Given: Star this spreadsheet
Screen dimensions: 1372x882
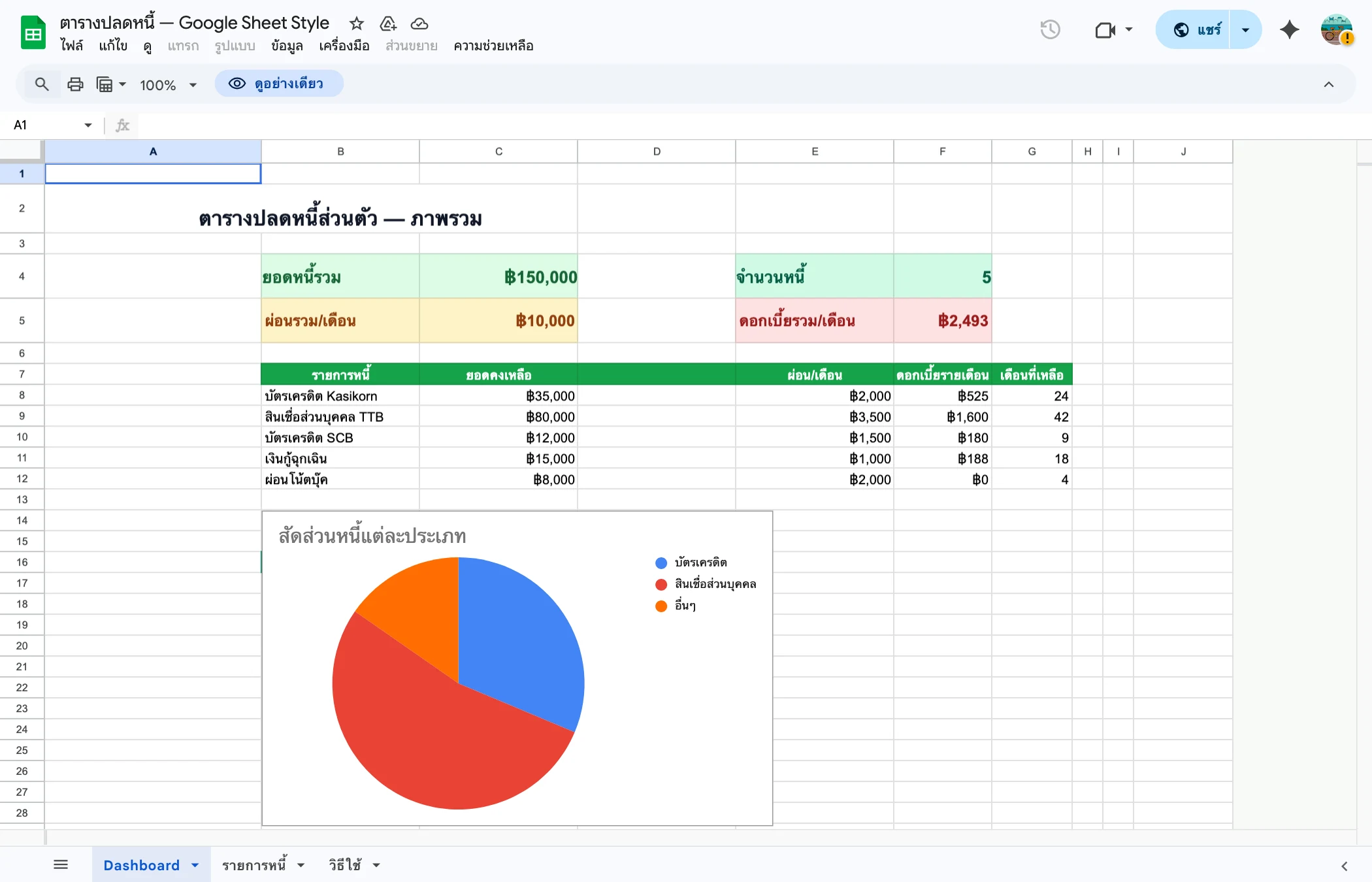Looking at the screenshot, I should click(x=356, y=24).
